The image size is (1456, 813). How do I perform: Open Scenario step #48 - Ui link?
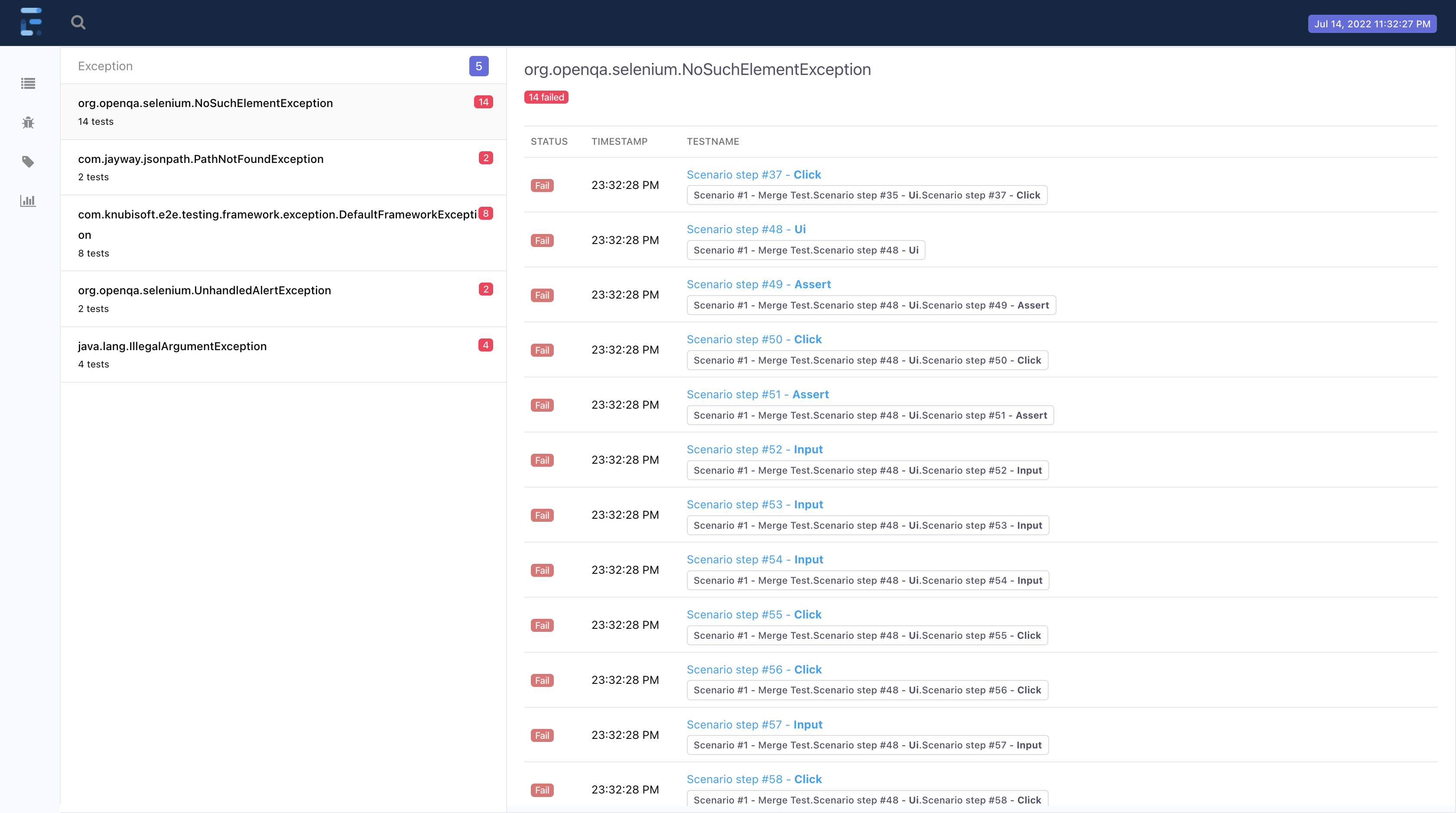click(x=746, y=230)
